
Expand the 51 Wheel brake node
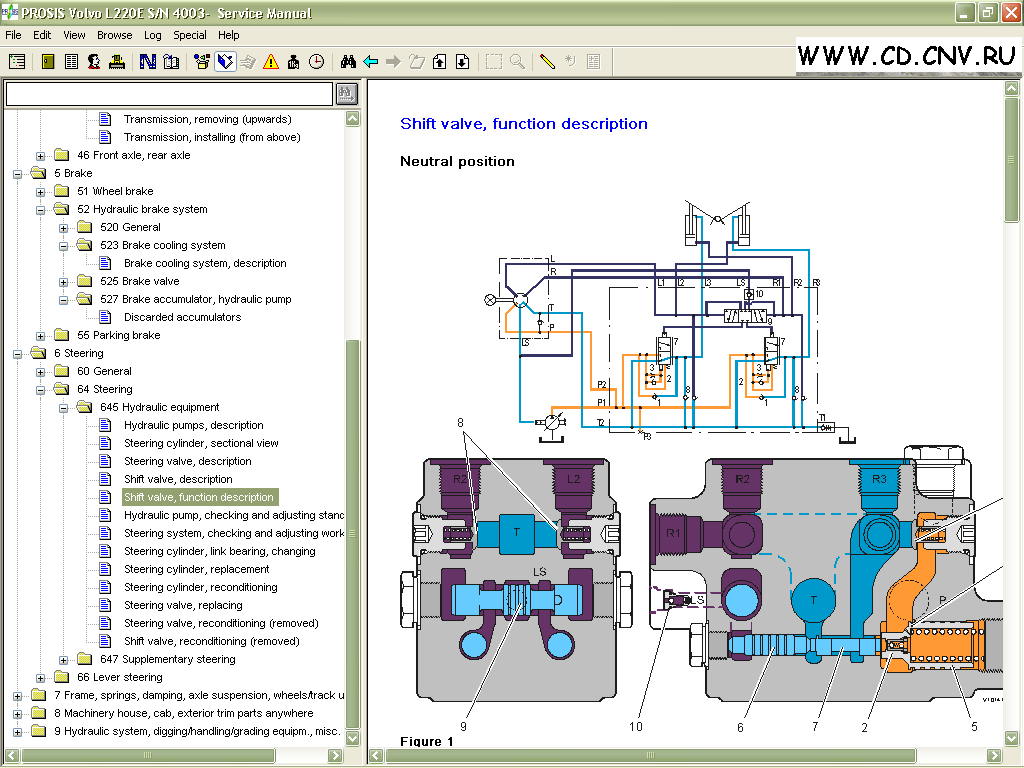[x=40, y=192]
